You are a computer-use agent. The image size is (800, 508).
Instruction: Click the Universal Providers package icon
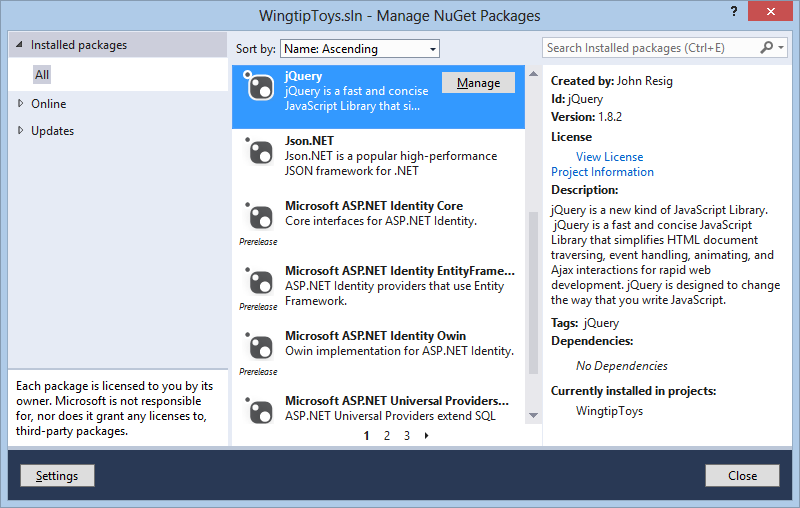tap(259, 411)
